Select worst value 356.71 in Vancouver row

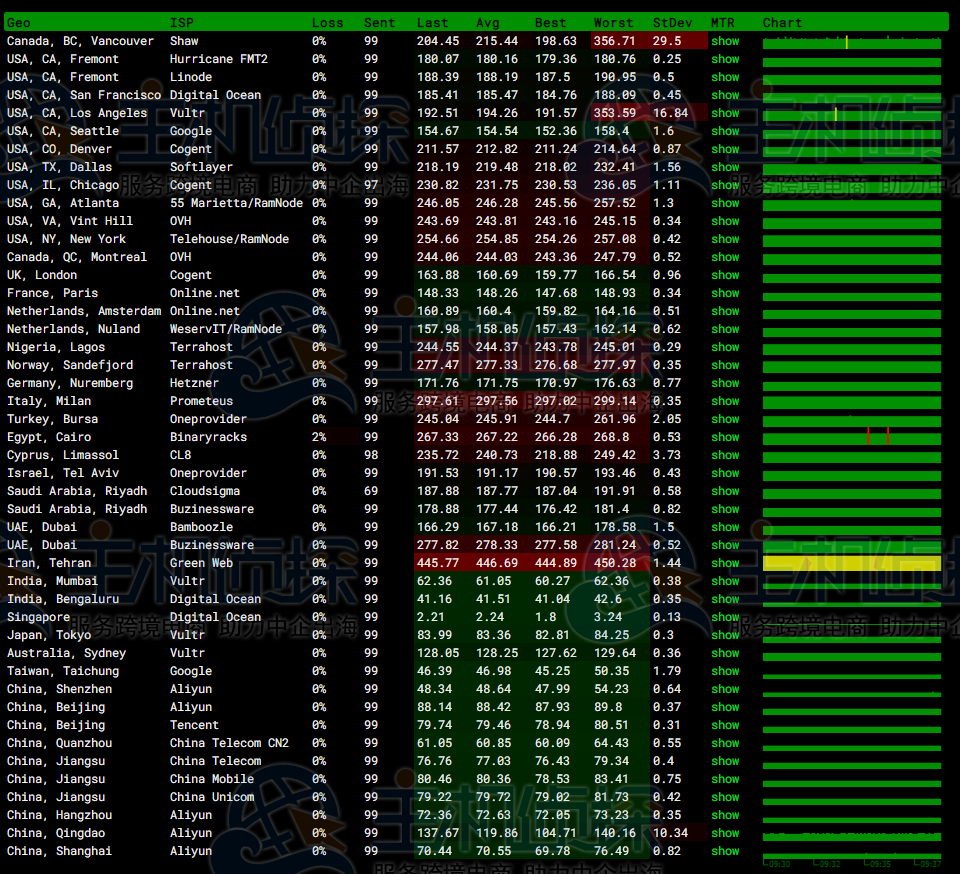pos(615,41)
